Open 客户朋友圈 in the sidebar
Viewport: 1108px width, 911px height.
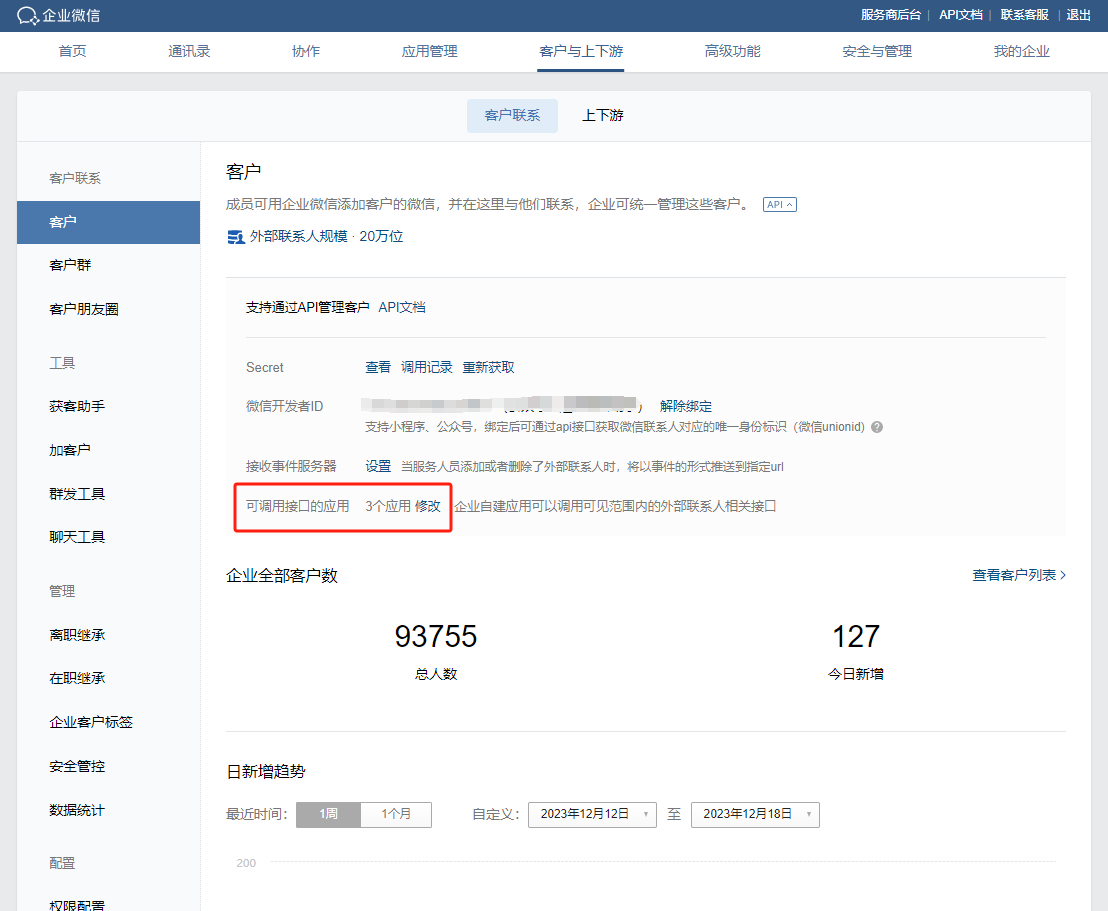[83, 309]
